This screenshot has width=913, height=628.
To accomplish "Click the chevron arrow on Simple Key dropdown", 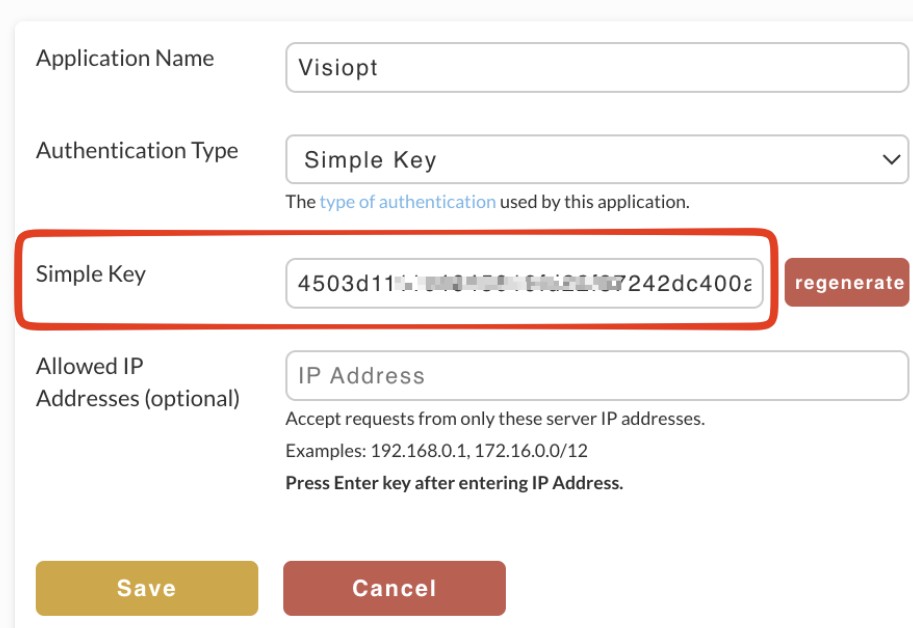I will click(891, 159).
